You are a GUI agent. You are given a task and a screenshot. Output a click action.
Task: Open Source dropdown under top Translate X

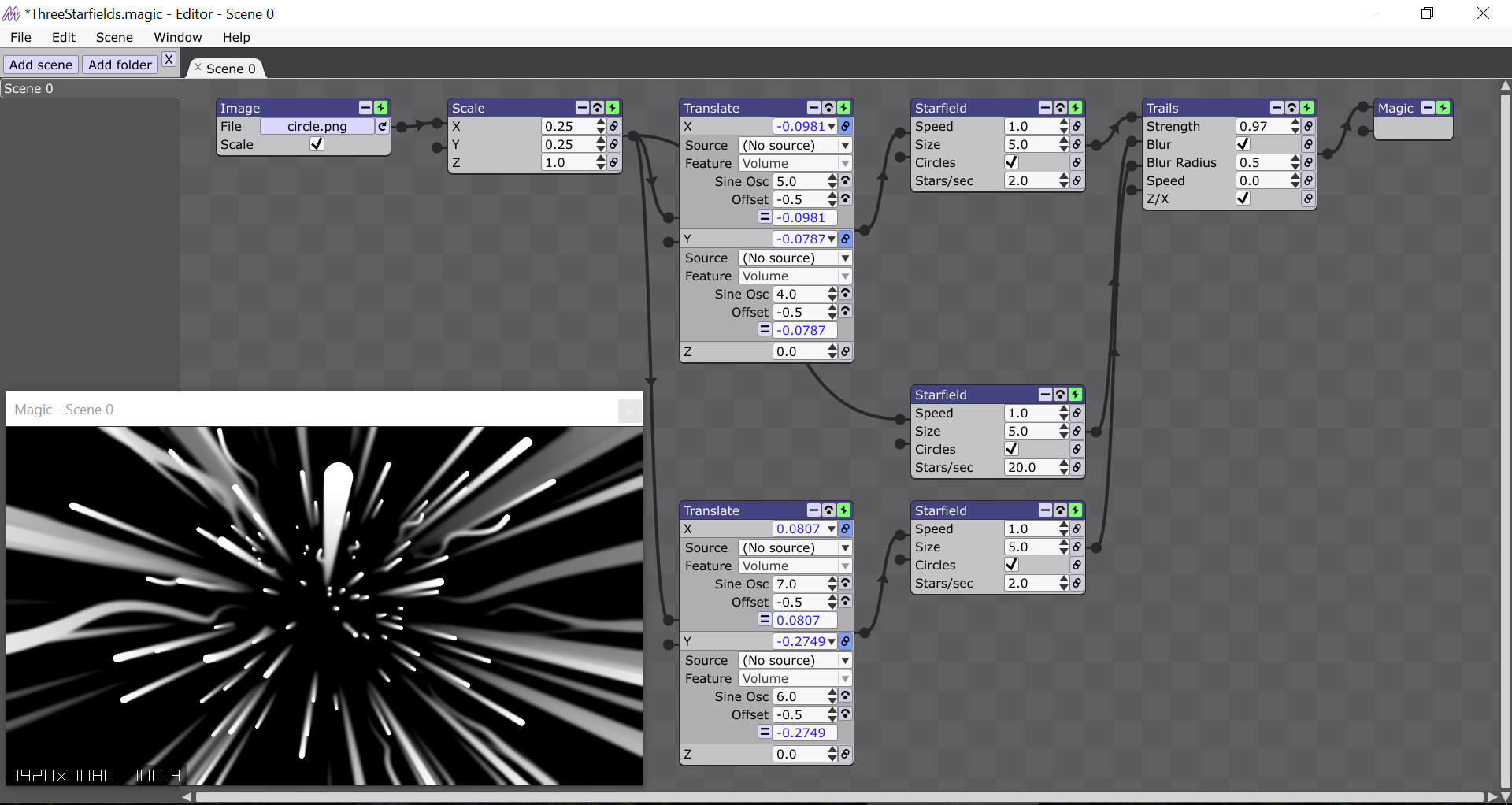(795, 145)
